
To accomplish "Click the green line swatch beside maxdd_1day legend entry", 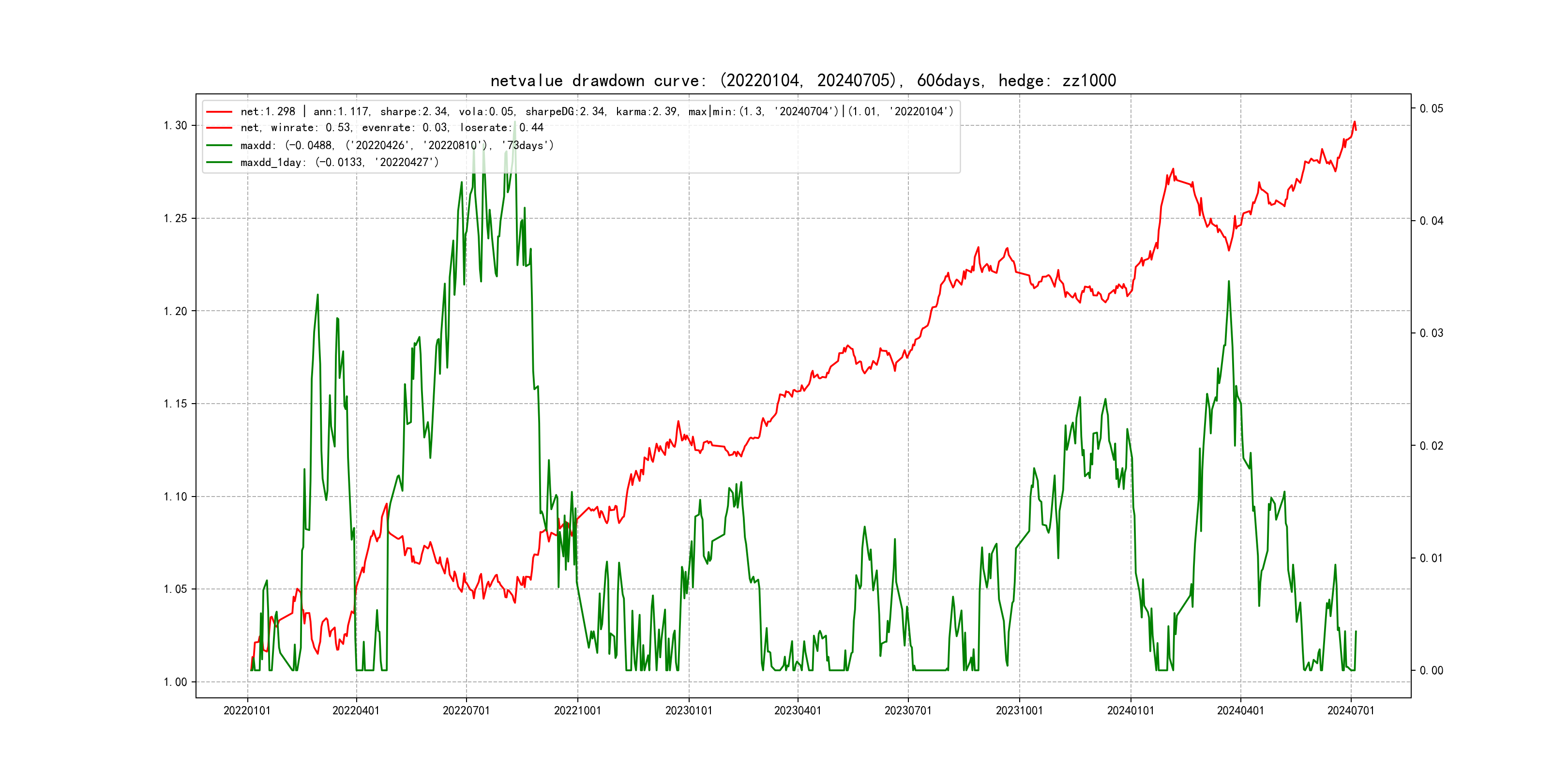I will click(219, 163).
